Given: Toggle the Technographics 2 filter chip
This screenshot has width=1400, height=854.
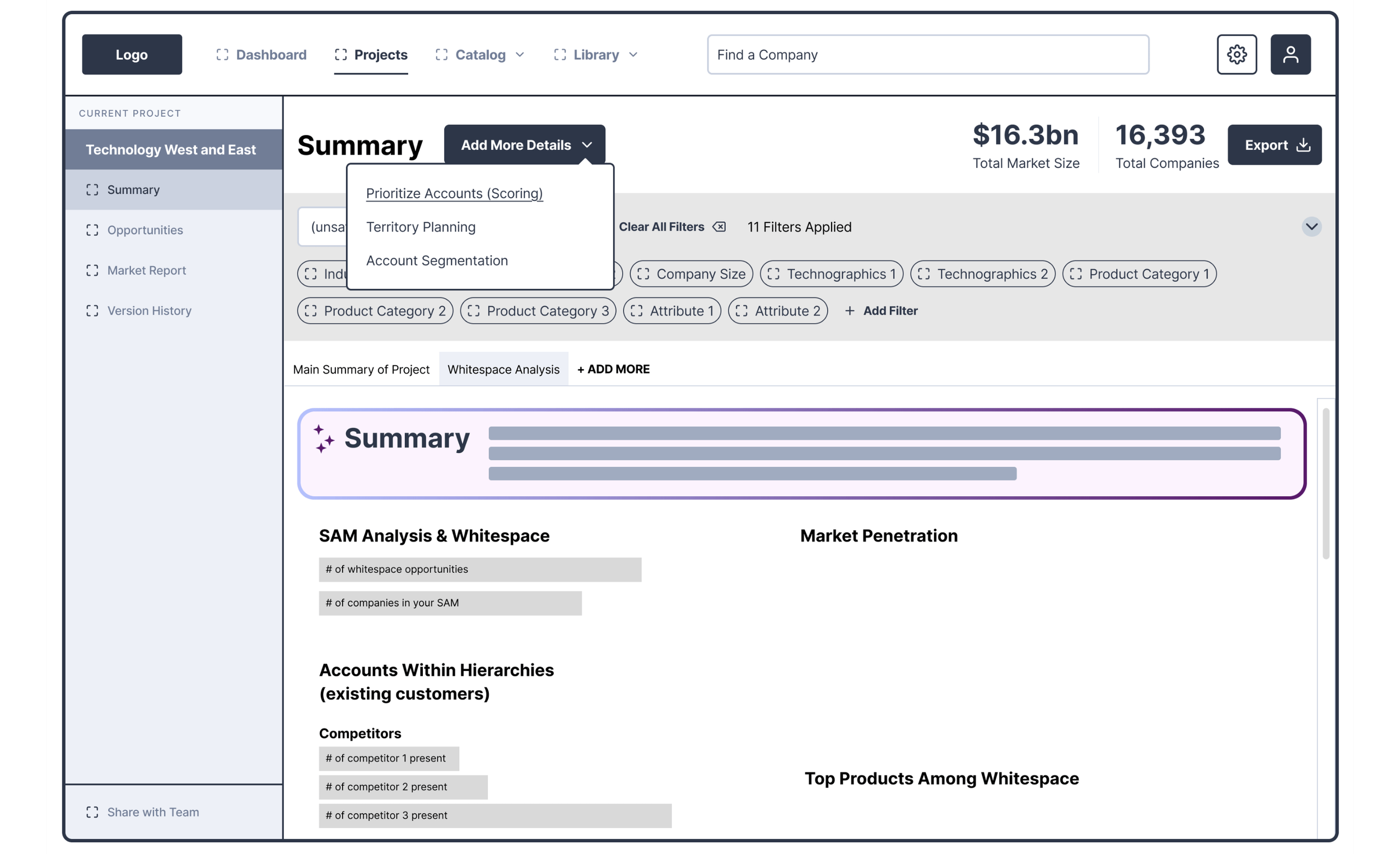Looking at the screenshot, I should point(982,274).
